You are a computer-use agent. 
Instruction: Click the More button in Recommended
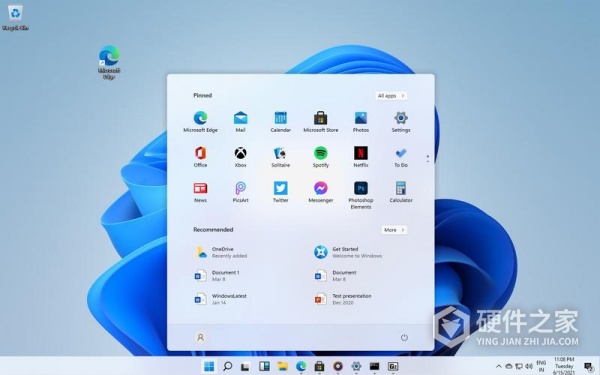(x=394, y=230)
